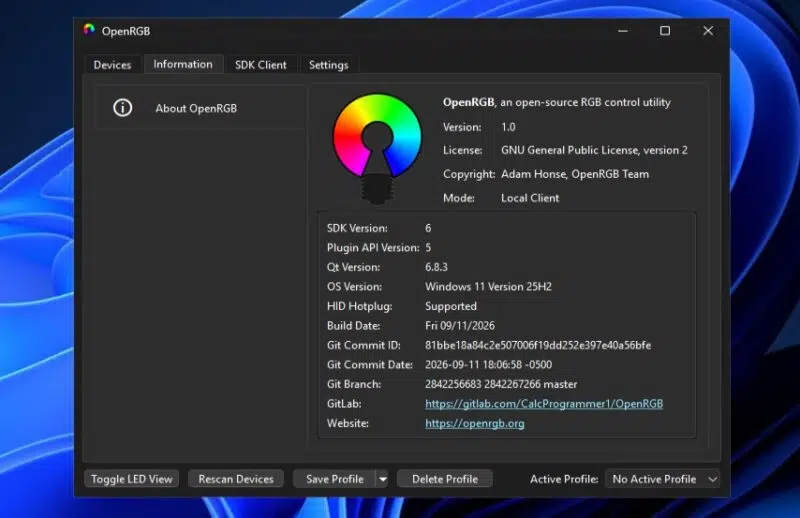Open the Active Profile dropdown

point(663,479)
